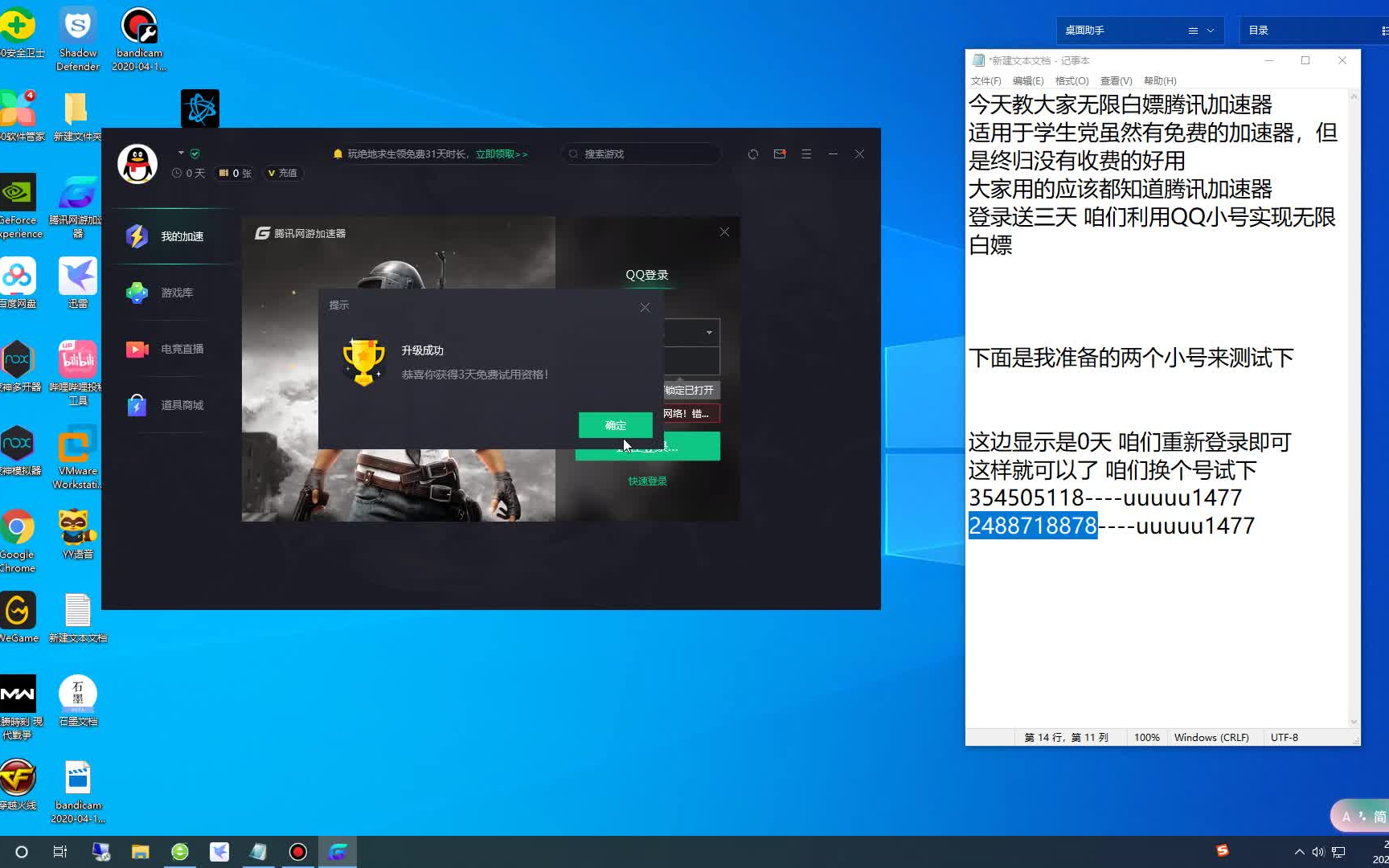
Task: Expand the account dropdown arrow beside avatar
Action: [181, 153]
